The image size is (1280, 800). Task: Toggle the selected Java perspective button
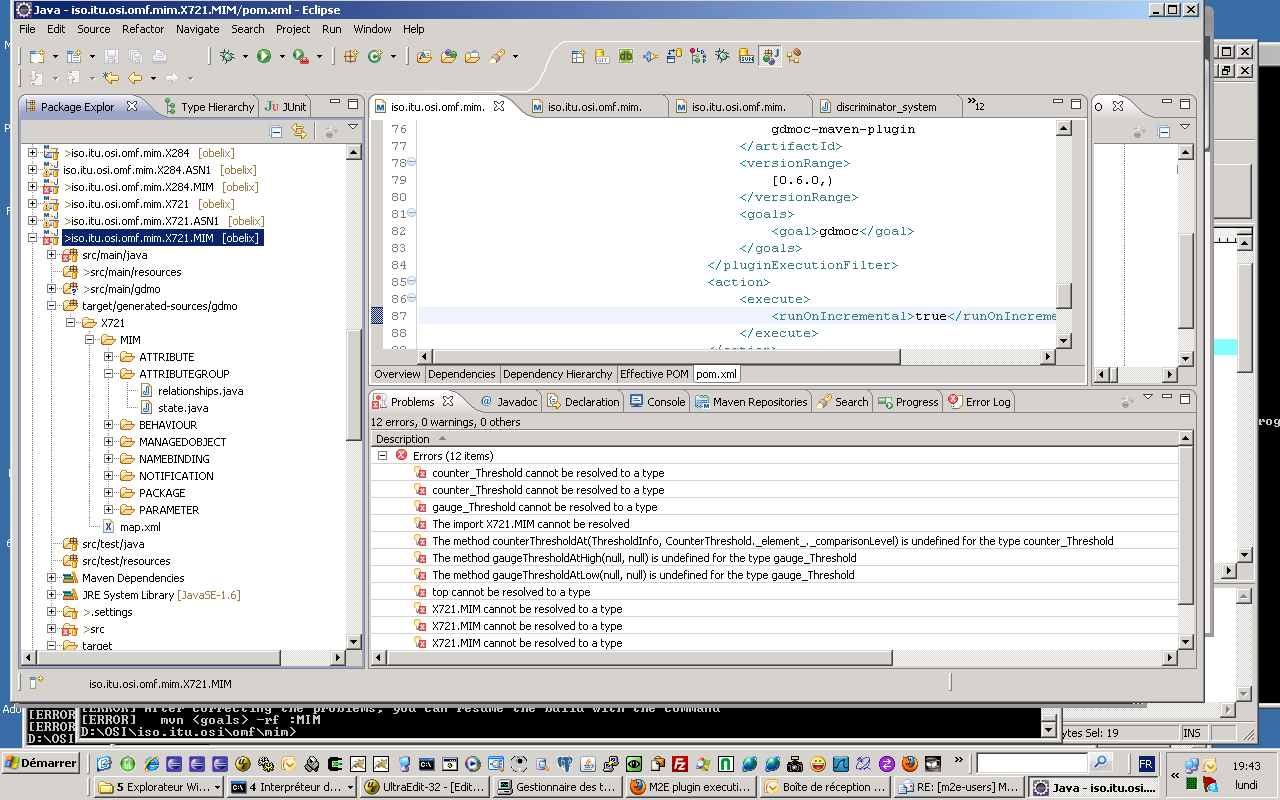[769, 57]
